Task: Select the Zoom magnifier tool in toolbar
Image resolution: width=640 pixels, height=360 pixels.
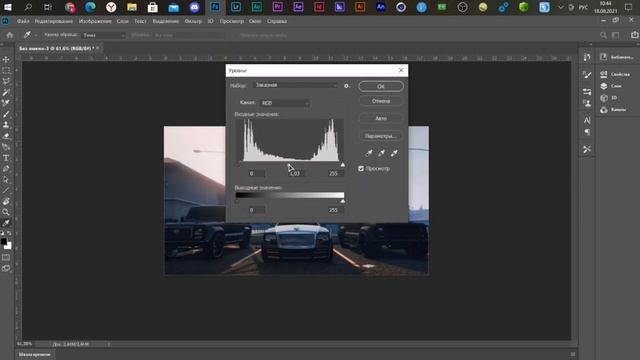Action: click(6, 212)
